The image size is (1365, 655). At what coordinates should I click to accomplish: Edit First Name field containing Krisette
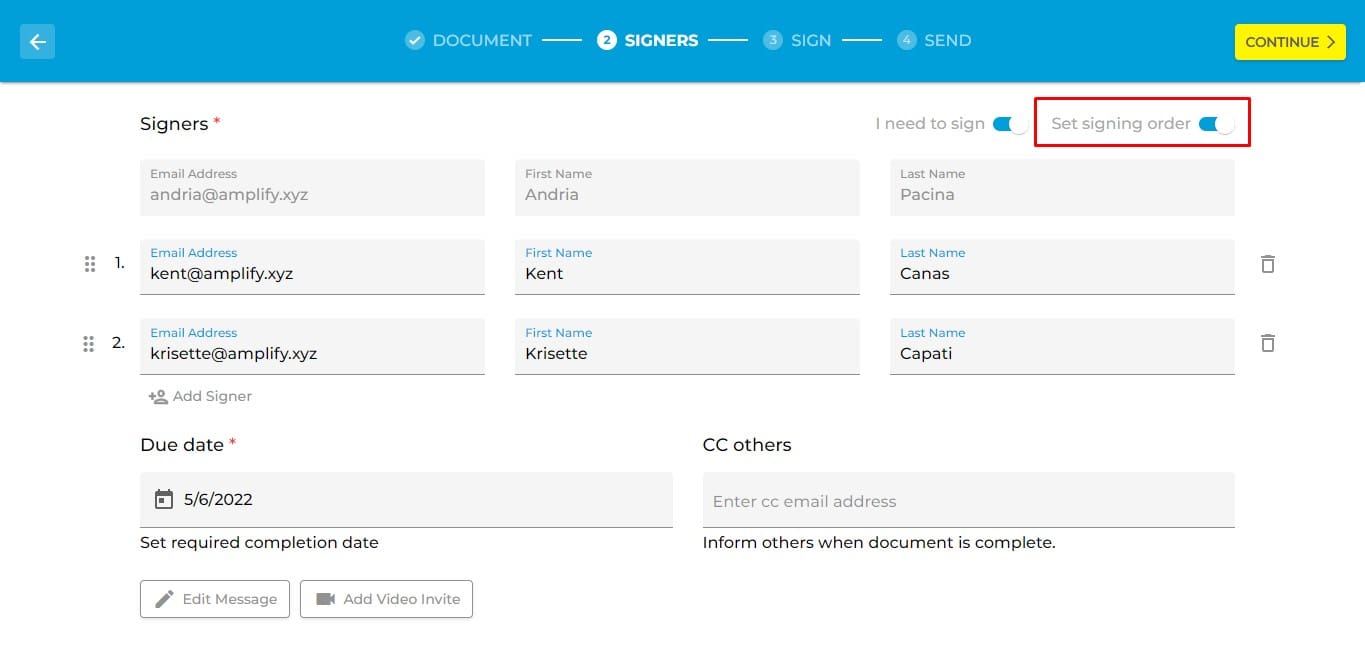tap(687, 346)
